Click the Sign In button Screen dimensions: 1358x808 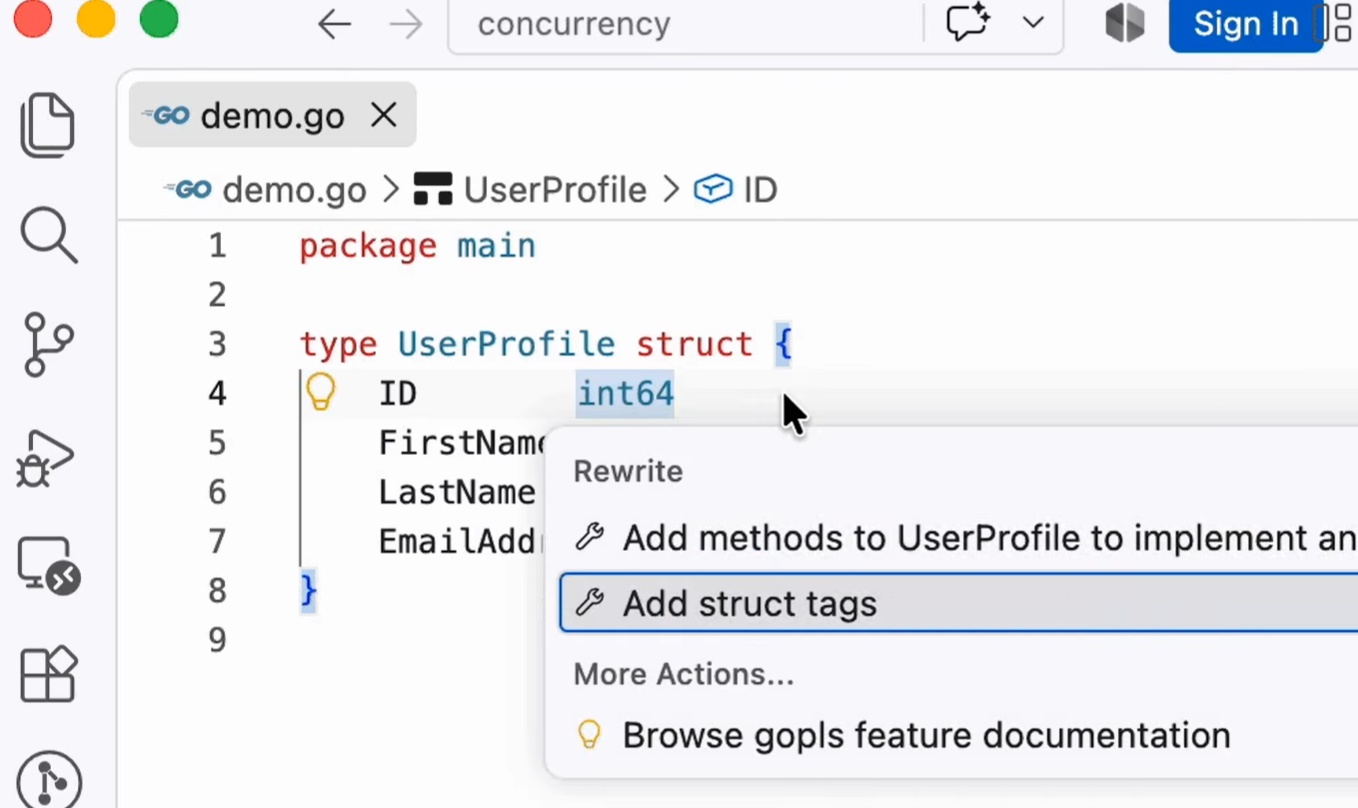1245,24
